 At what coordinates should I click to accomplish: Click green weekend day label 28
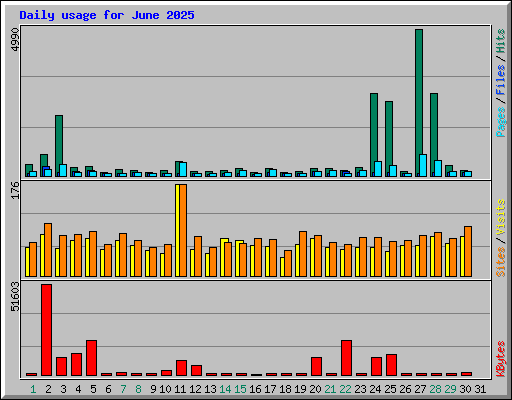[435, 389]
